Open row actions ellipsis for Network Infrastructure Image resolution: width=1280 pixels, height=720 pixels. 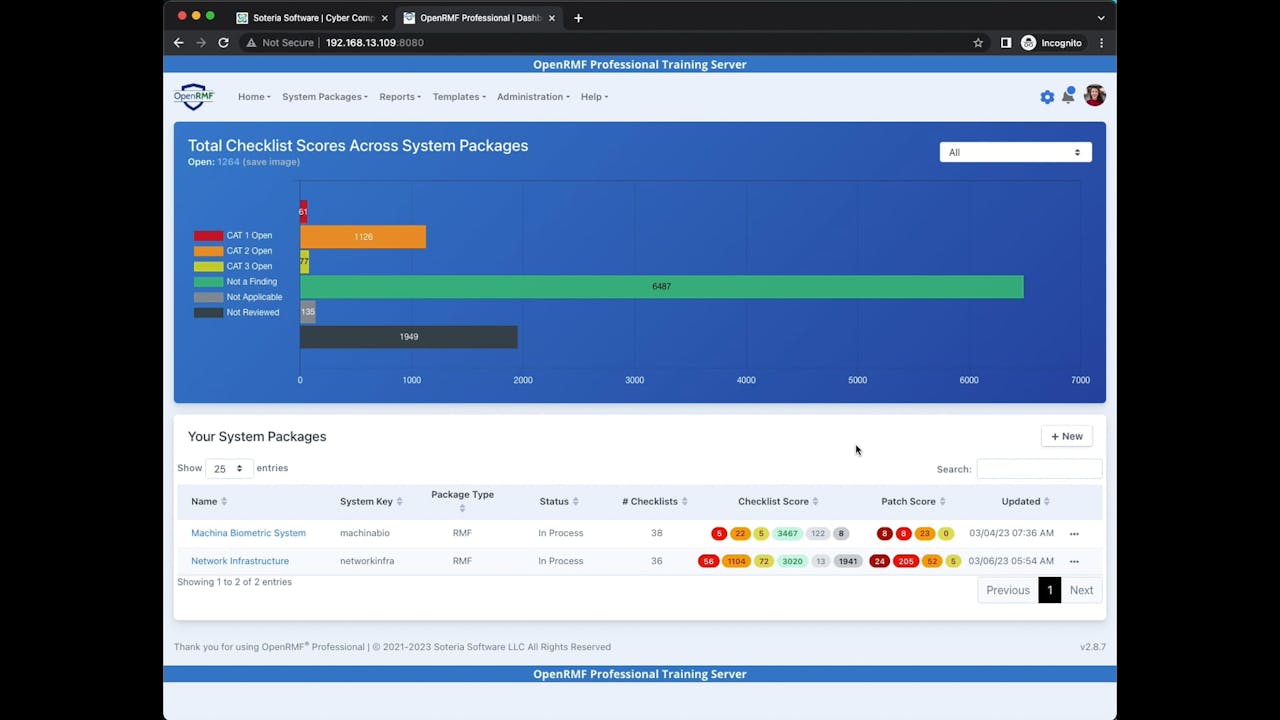[x=1074, y=561]
